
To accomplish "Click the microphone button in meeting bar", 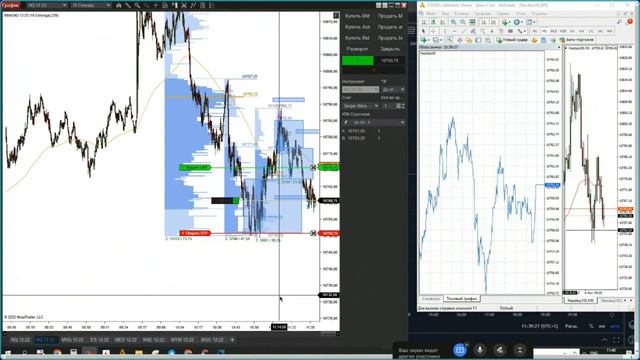I will 480,350.
